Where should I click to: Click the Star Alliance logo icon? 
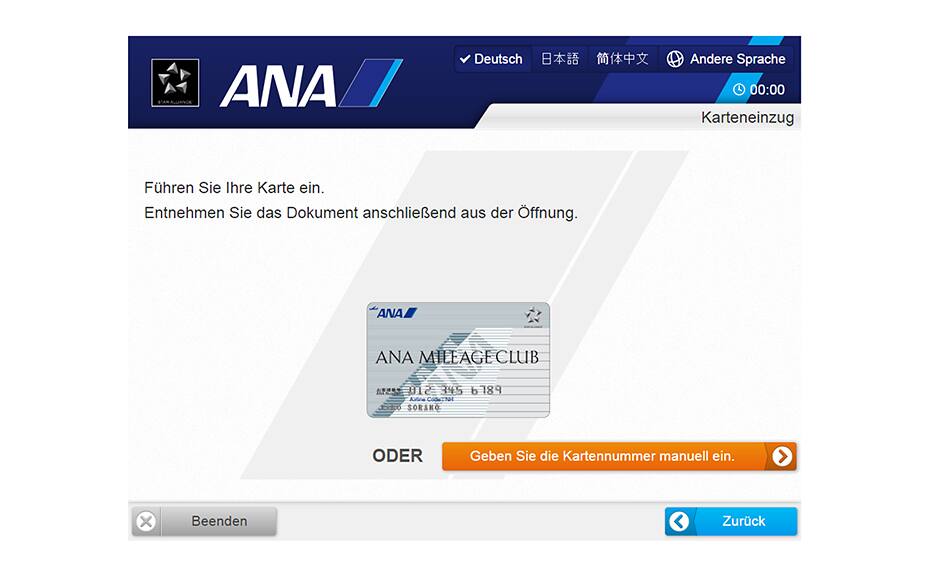(175, 82)
